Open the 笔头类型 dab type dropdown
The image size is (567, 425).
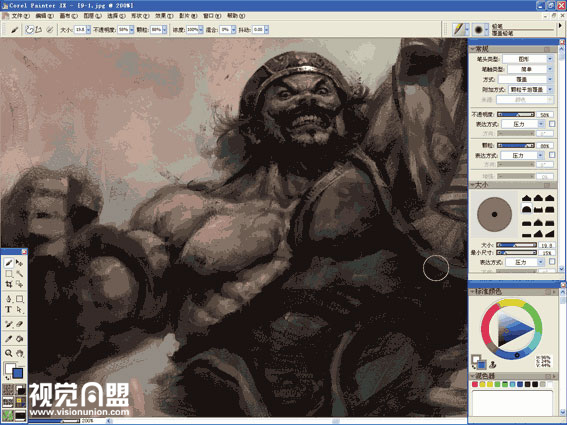coord(528,59)
